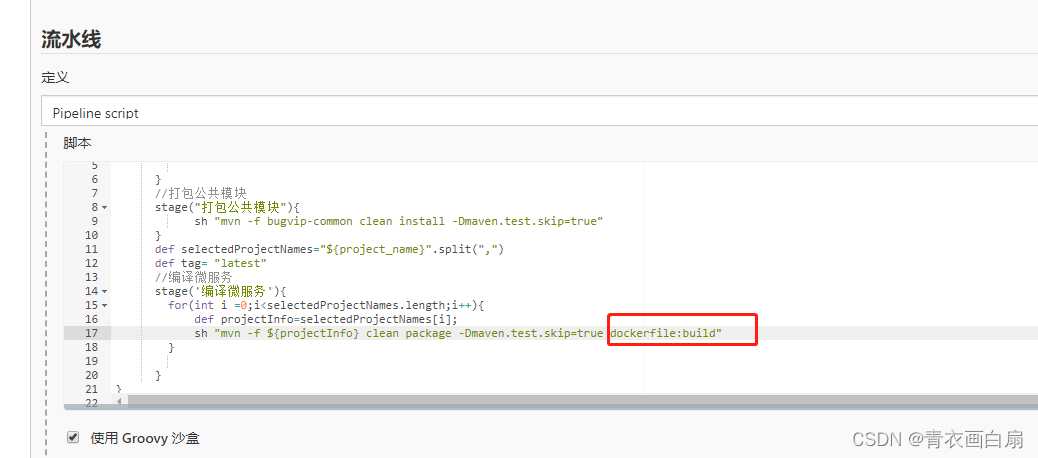Viewport: 1038px width, 458px height.
Task: Click line number 17 in the gutter
Action: 91,333
